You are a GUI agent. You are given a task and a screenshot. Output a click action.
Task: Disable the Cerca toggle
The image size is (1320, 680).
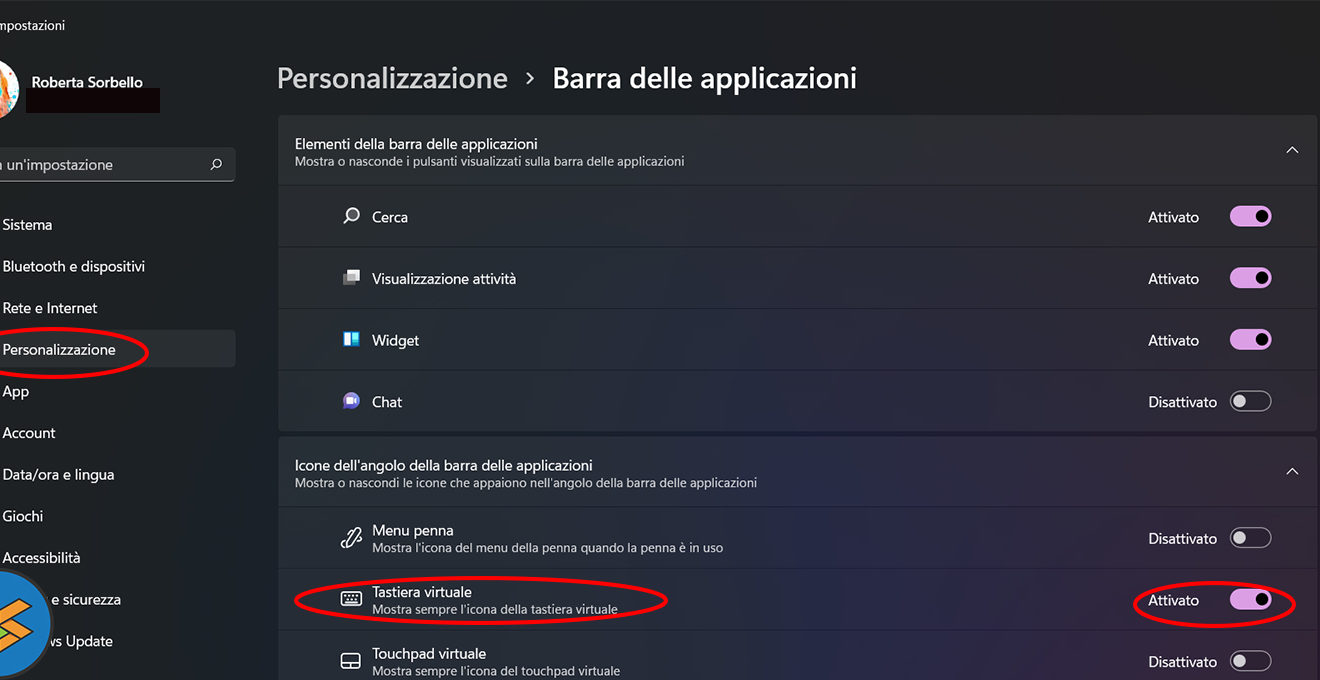click(x=1250, y=217)
